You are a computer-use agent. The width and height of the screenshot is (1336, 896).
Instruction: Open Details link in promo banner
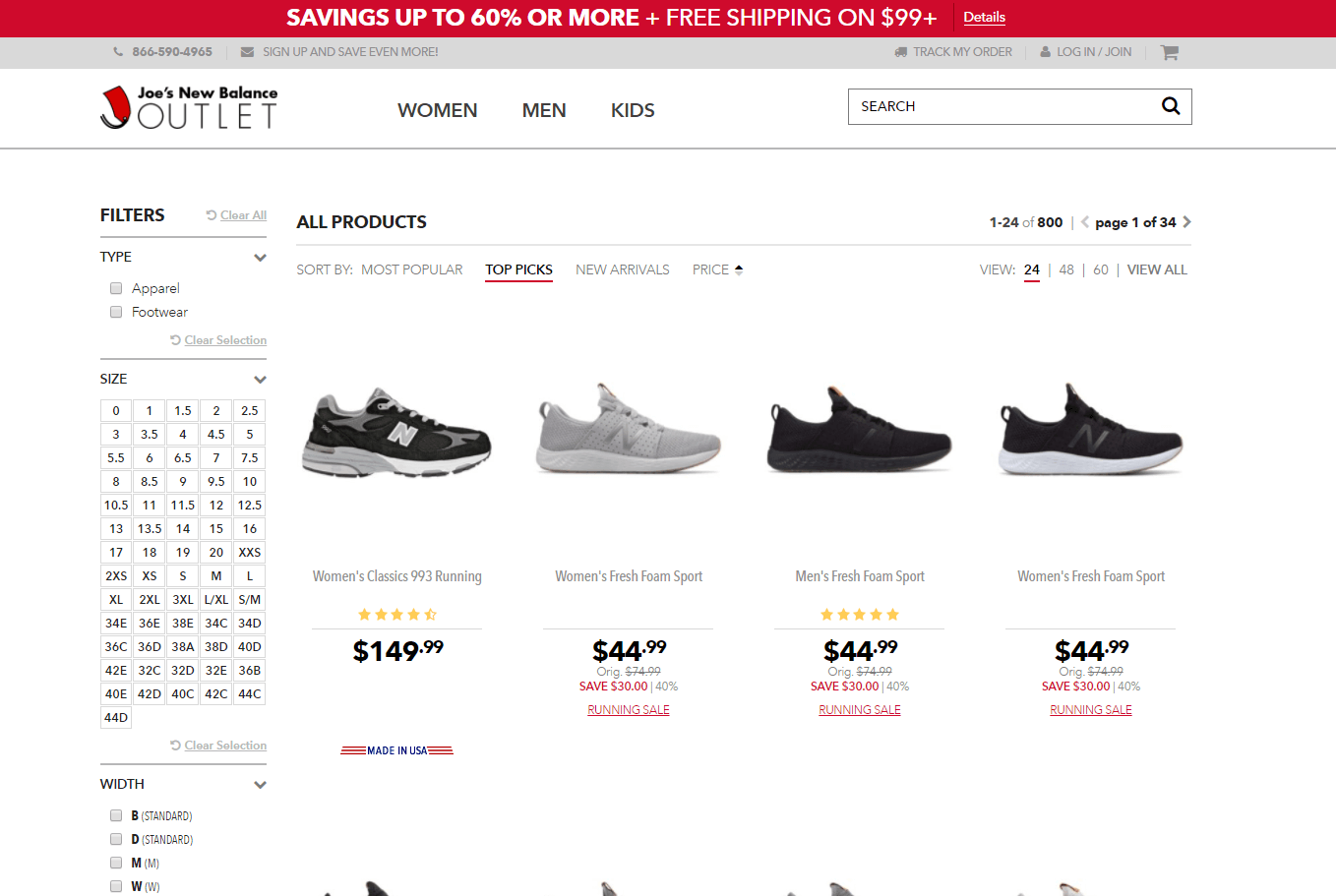984,17
